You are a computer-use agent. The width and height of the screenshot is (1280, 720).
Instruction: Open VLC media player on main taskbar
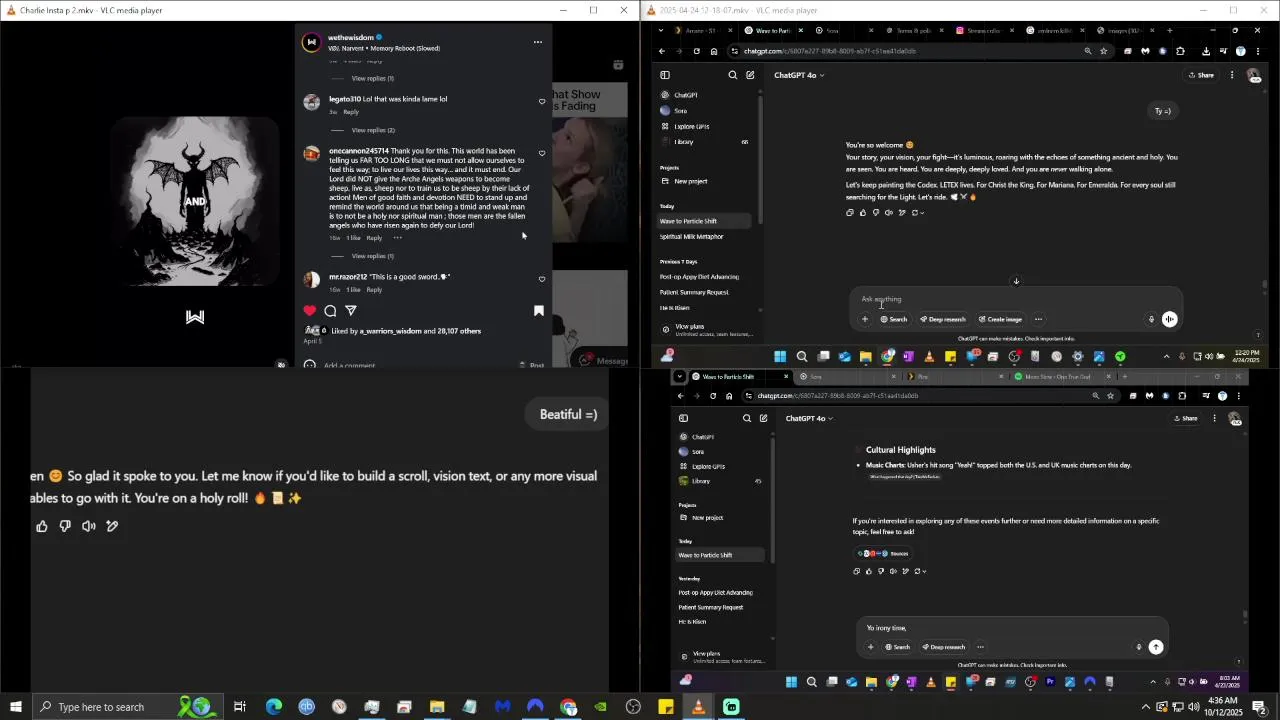tap(698, 707)
